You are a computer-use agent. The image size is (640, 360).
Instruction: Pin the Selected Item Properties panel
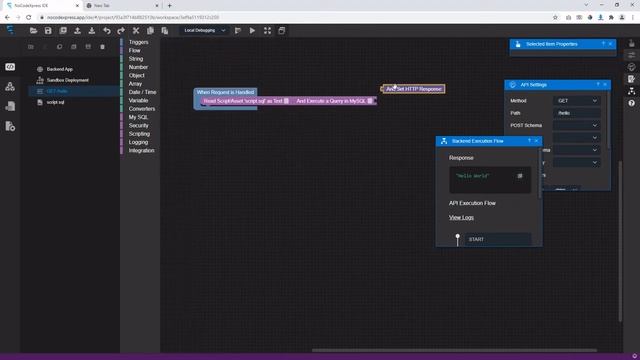pyautogui.click(x=603, y=44)
